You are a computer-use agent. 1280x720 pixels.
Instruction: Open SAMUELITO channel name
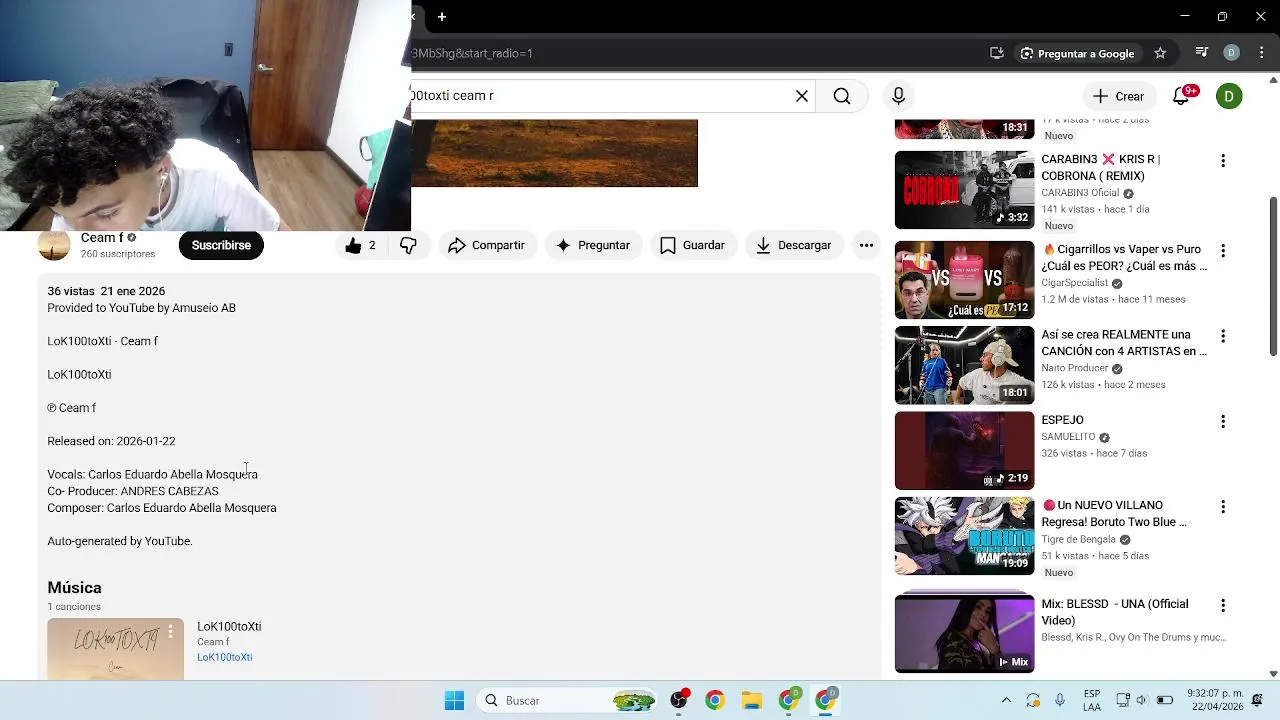1068,437
